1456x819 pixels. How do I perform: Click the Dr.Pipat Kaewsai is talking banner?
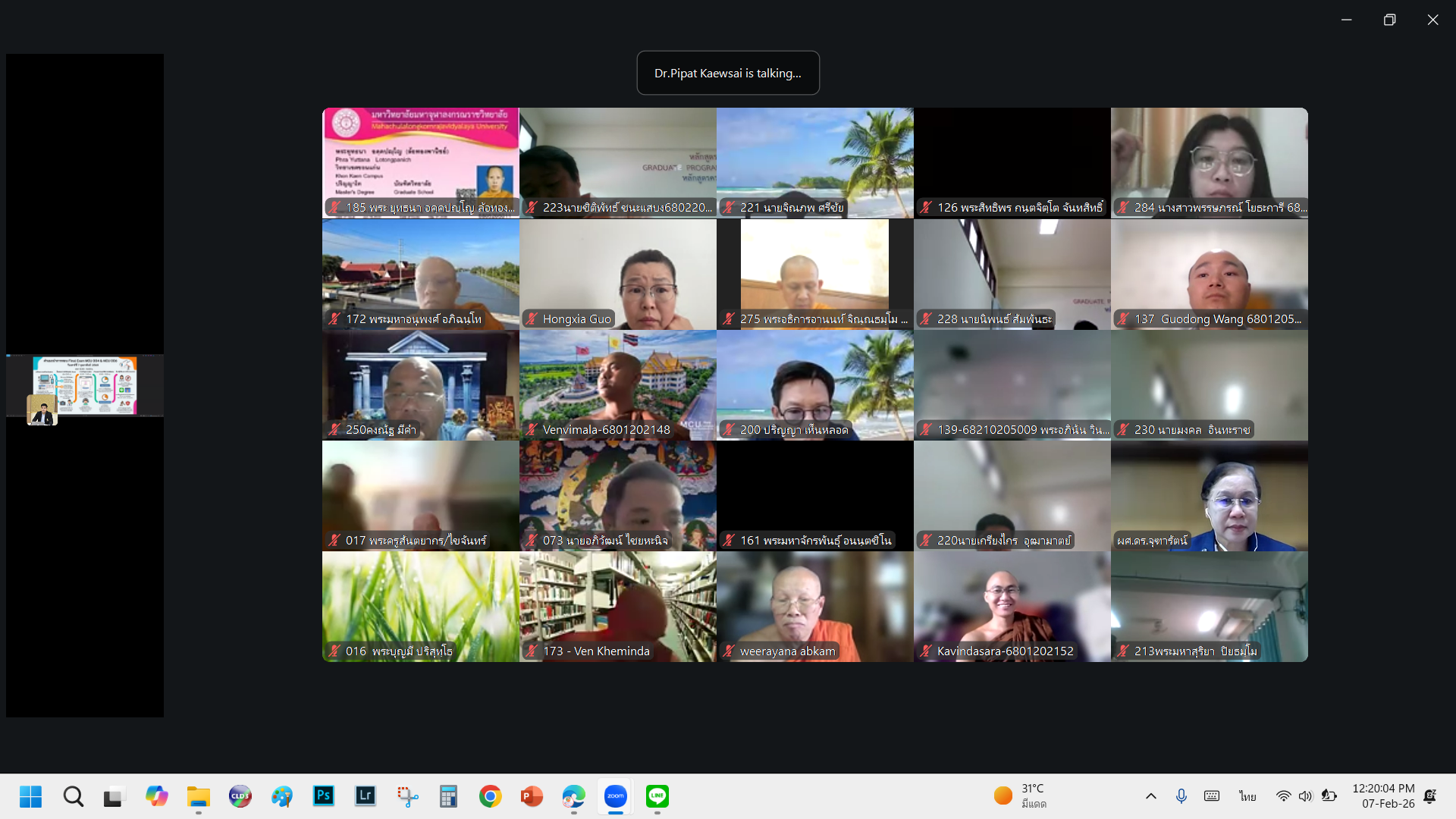(727, 73)
